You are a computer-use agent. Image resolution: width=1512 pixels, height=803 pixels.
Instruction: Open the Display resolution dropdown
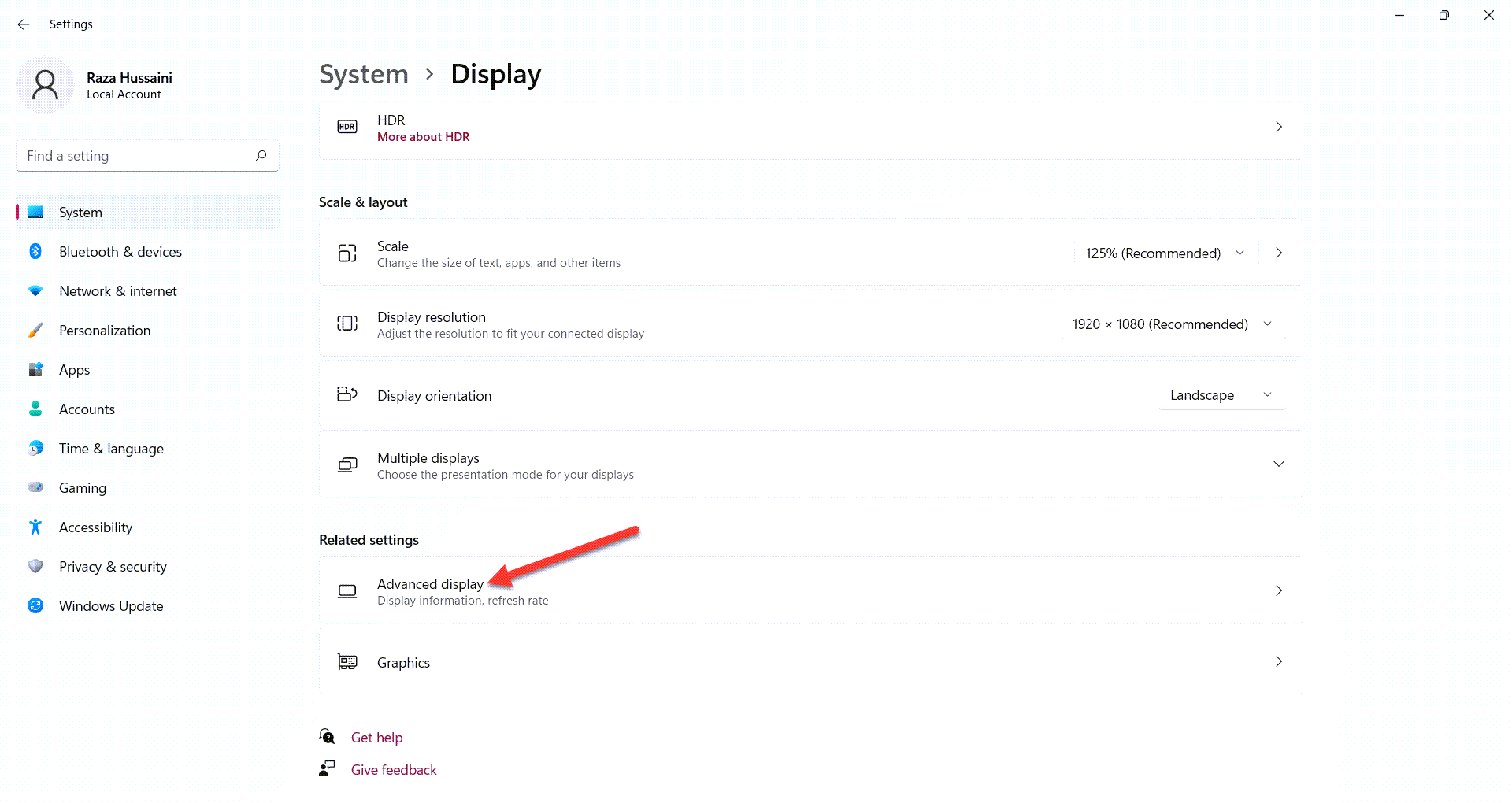pyautogui.click(x=1173, y=324)
